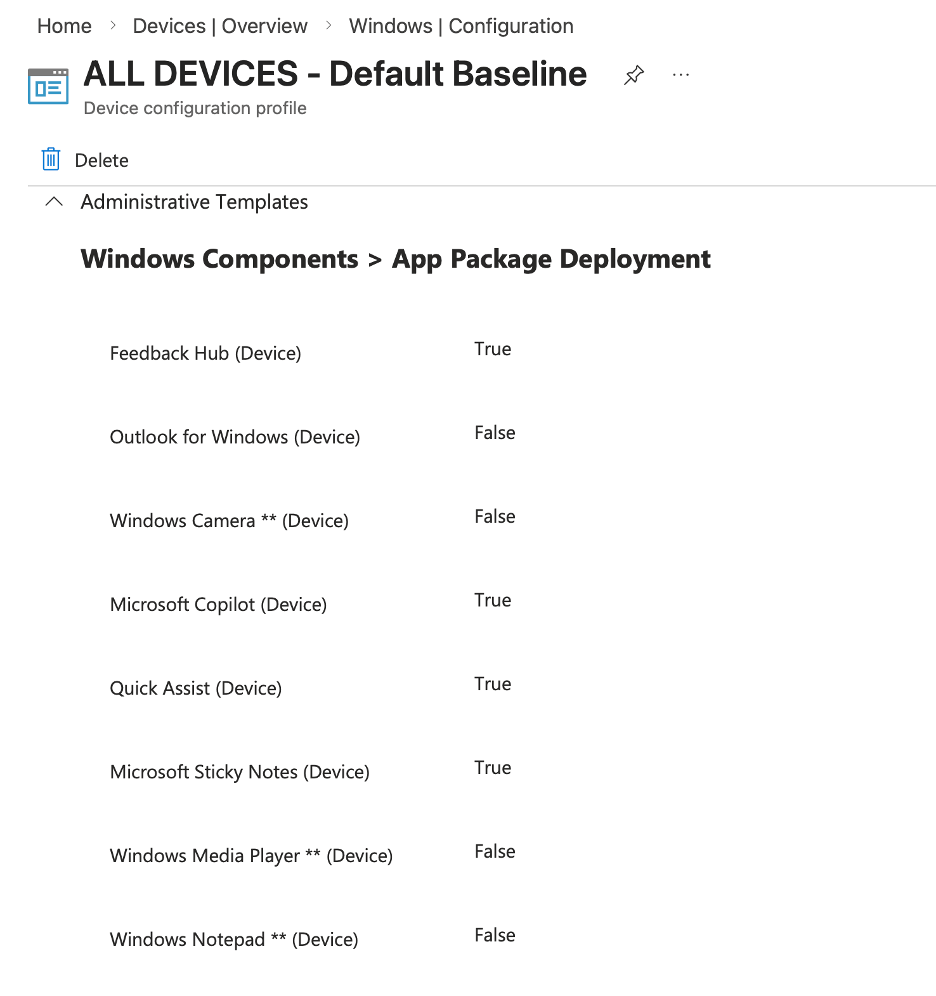Navigate to Devices | Overview breadcrumb
936x996 pixels.
pos(220,26)
